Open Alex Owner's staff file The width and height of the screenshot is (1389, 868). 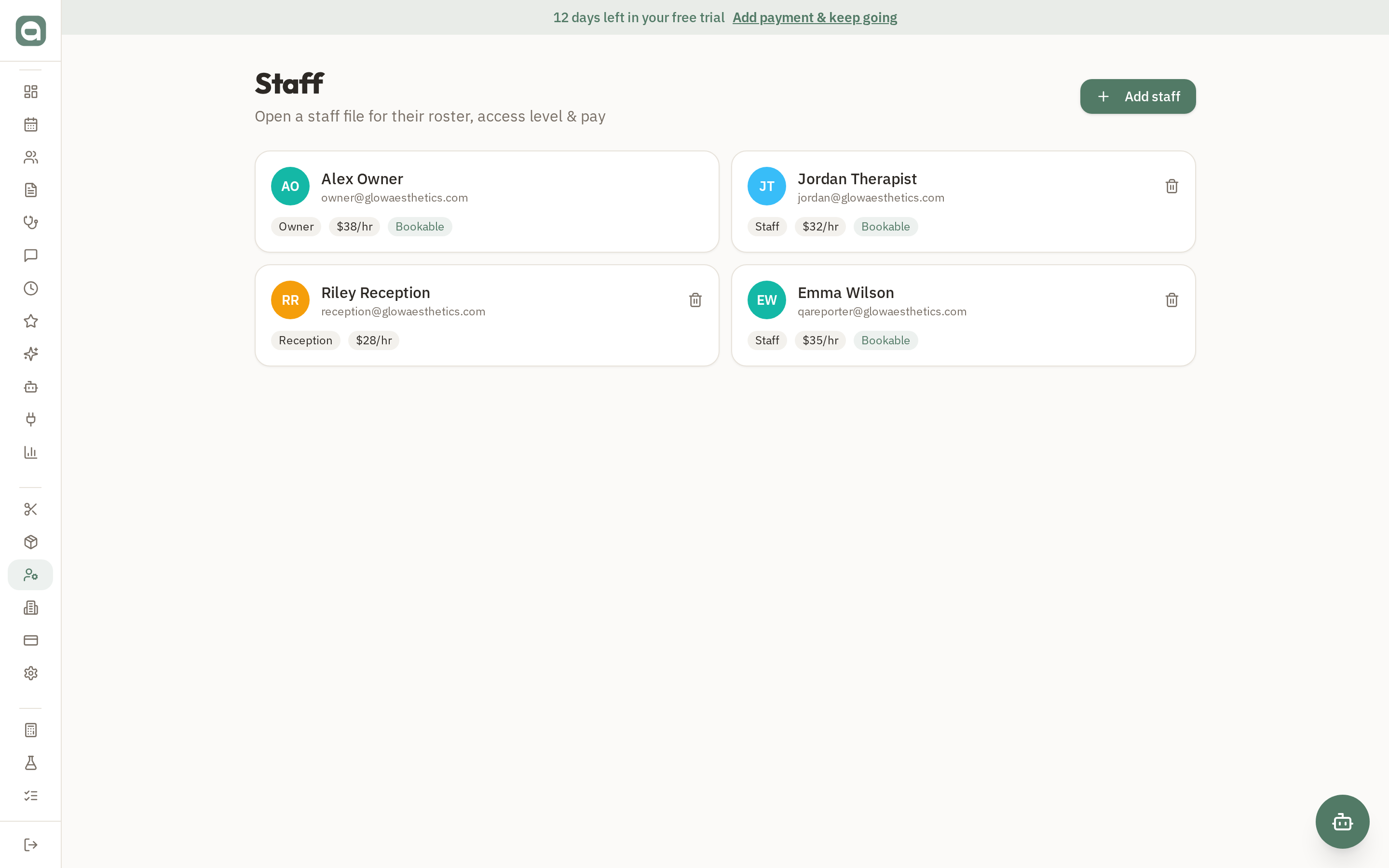(487, 202)
